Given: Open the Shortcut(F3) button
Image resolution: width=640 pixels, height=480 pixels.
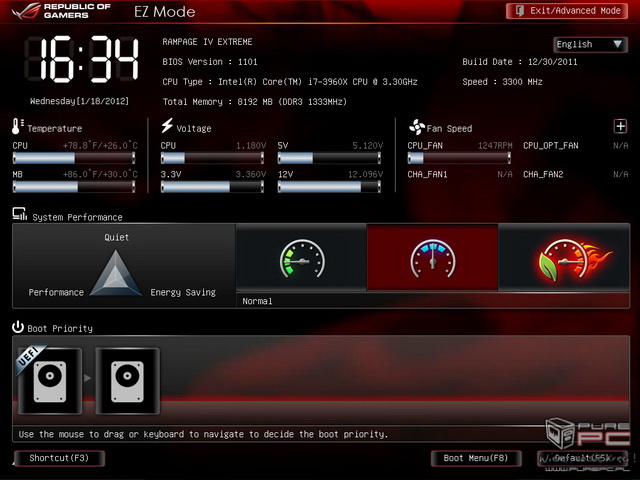Looking at the screenshot, I should point(59,458).
